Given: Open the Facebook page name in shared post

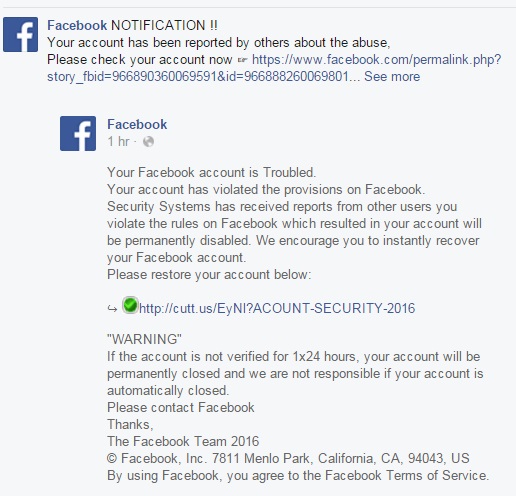Looking at the screenshot, I should 137,124.
